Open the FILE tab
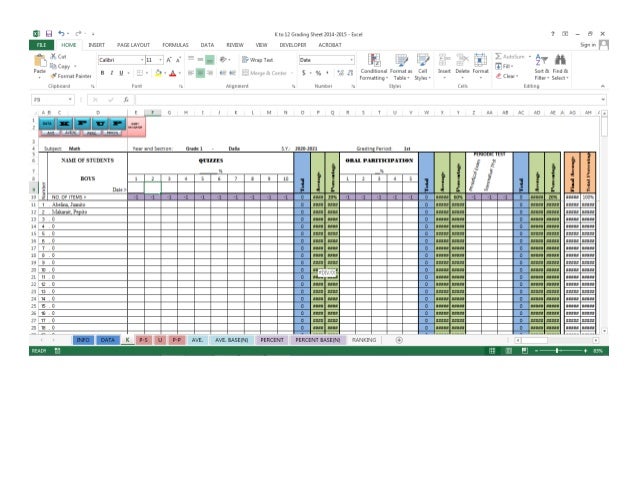The width and height of the screenshot is (638, 493). pos(42,45)
